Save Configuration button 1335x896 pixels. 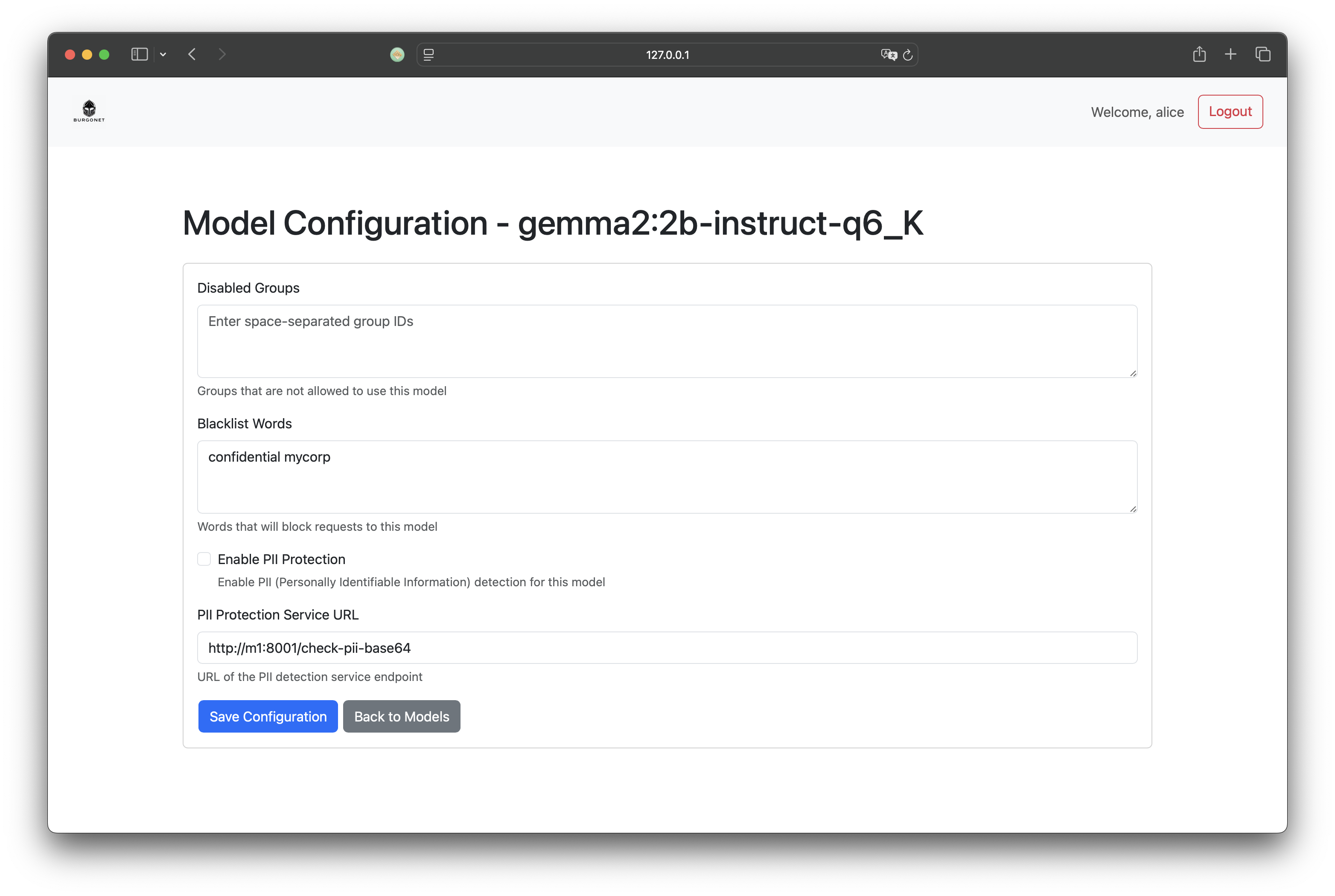(x=268, y=716)
